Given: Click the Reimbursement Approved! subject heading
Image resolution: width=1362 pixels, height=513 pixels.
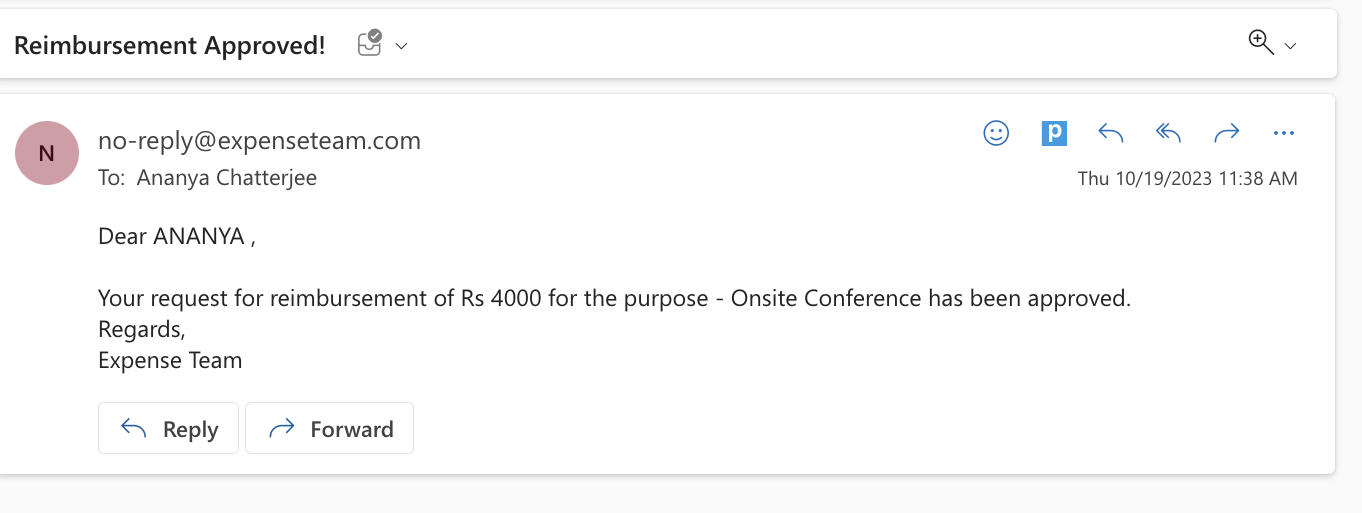Looking at the screenshot, I should pyautogui.click(x=170, y=45).
